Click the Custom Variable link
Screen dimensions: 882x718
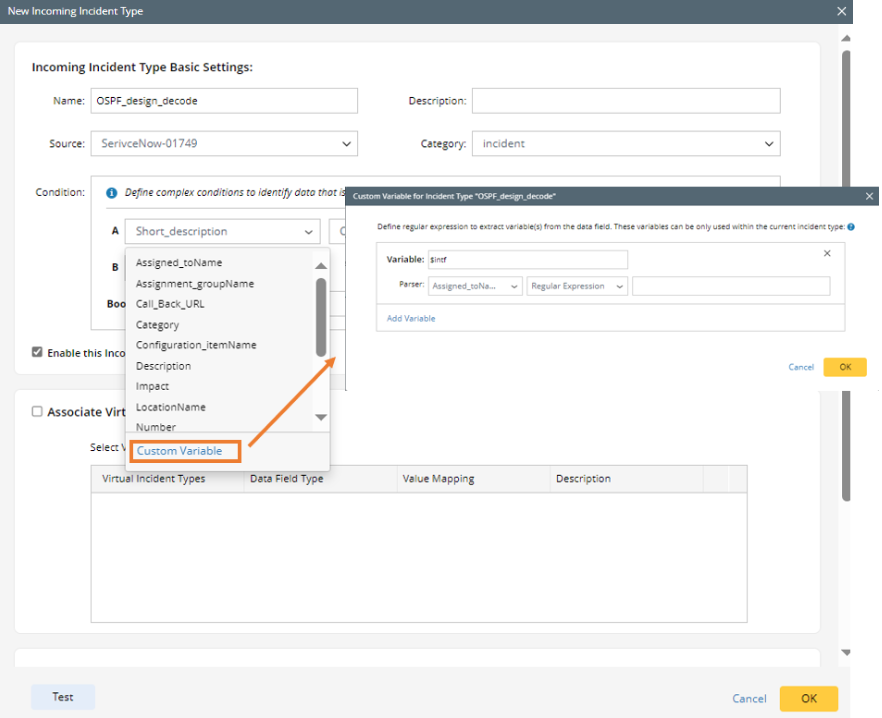180,451
